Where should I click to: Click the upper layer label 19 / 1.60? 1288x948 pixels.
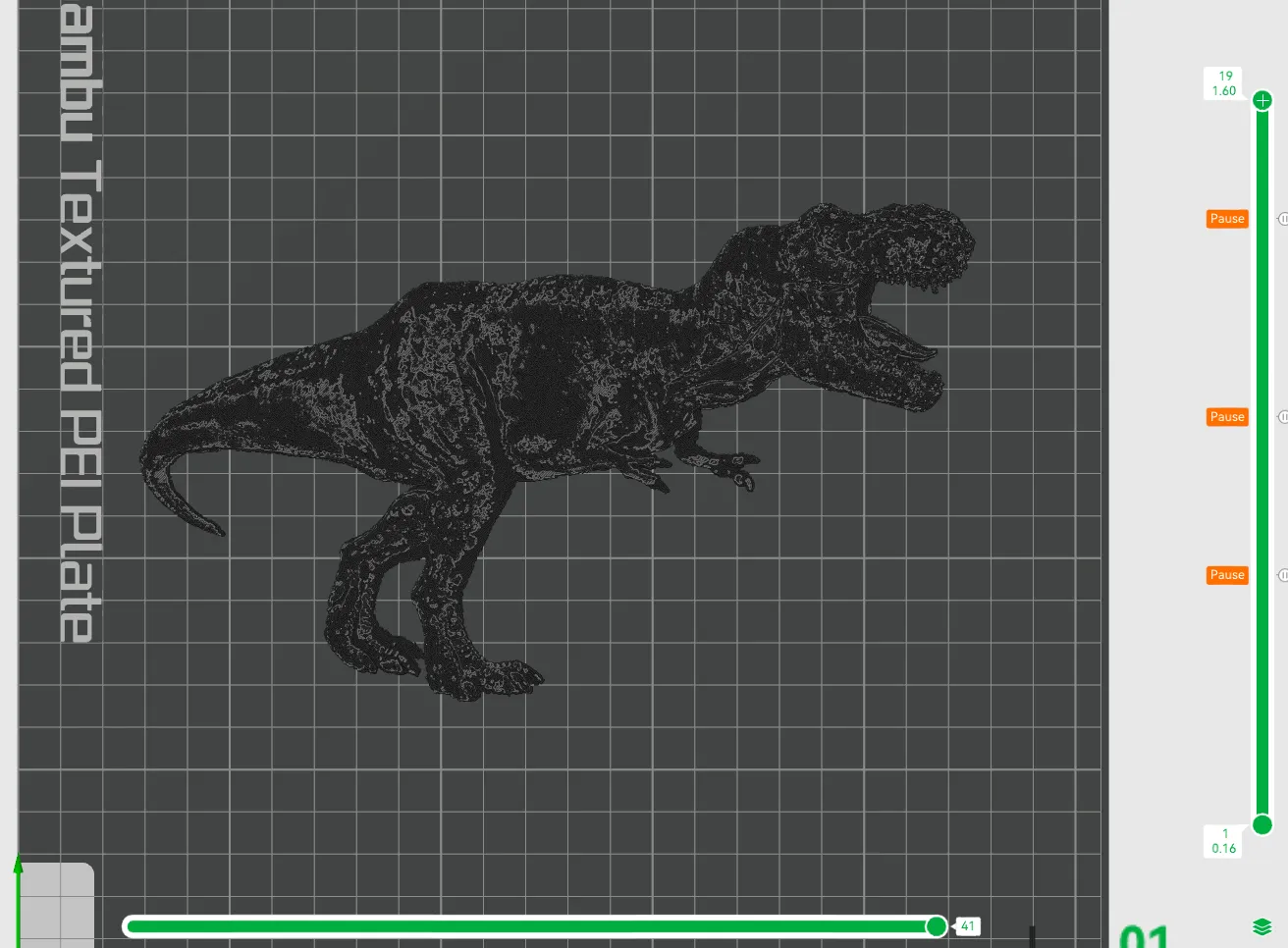pyautogui.click(x=1224, y=83)
